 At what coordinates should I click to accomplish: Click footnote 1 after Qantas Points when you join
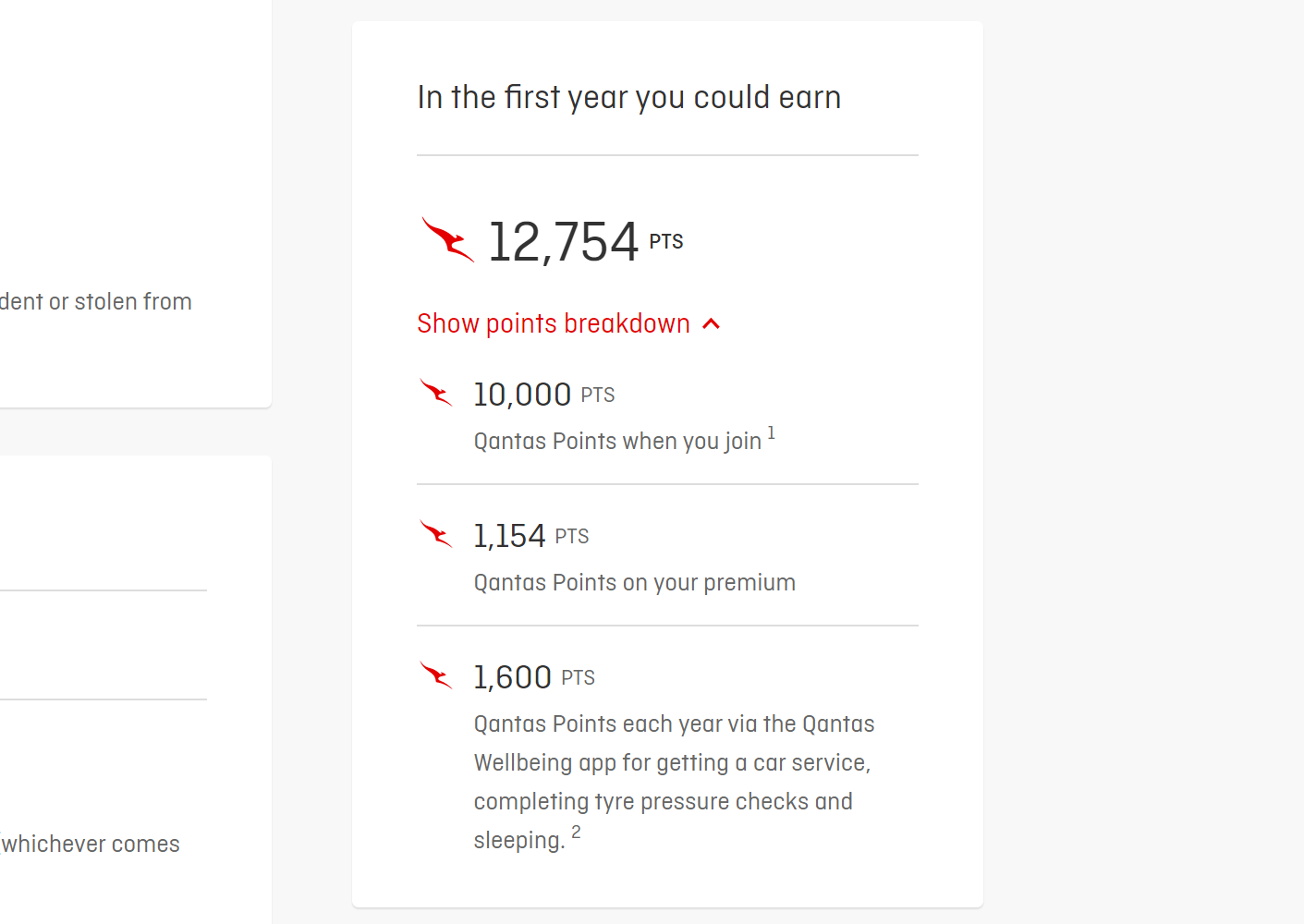[772, 432]
